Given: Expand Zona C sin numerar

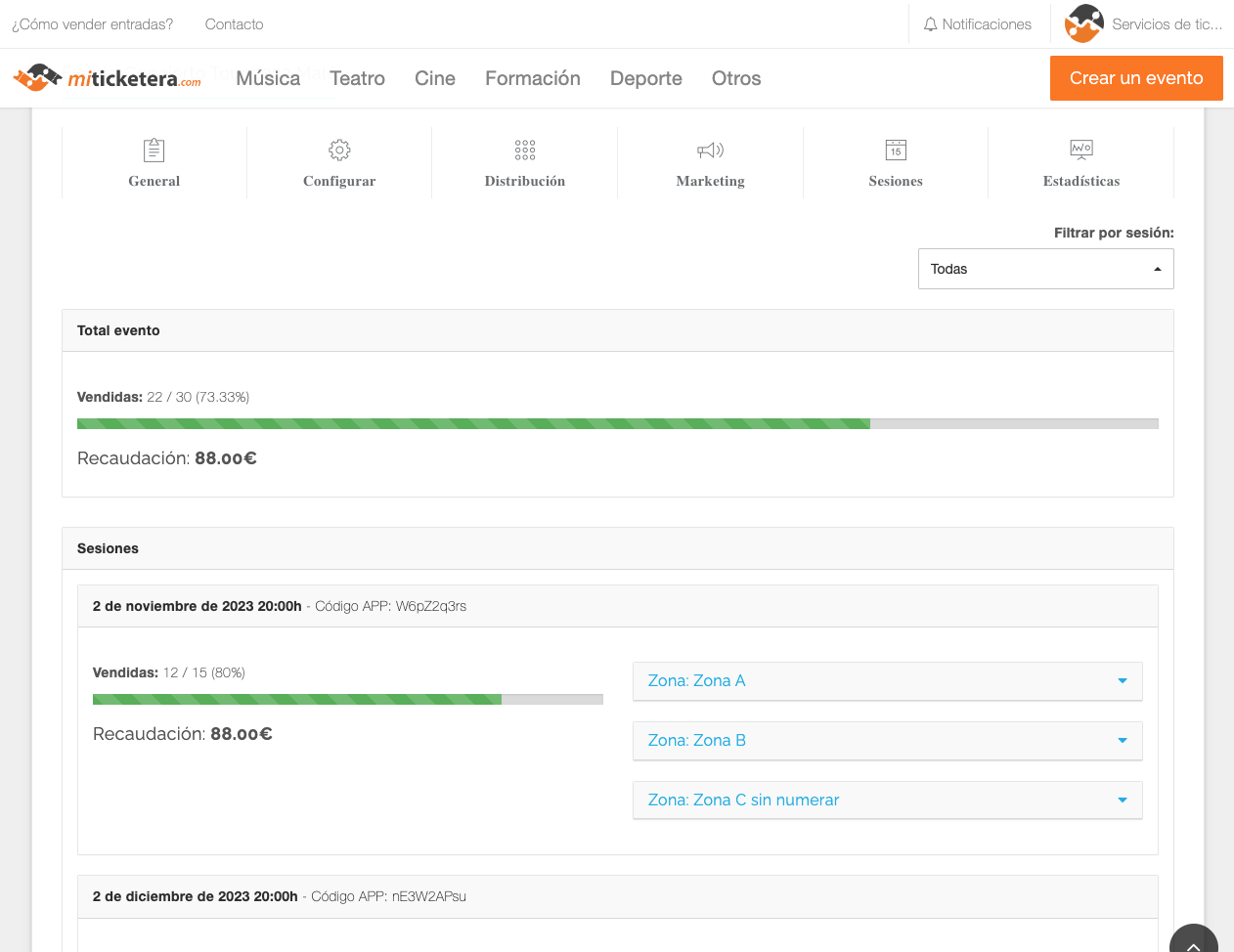Looking at the screenshot, I should [x=887, y=801].
